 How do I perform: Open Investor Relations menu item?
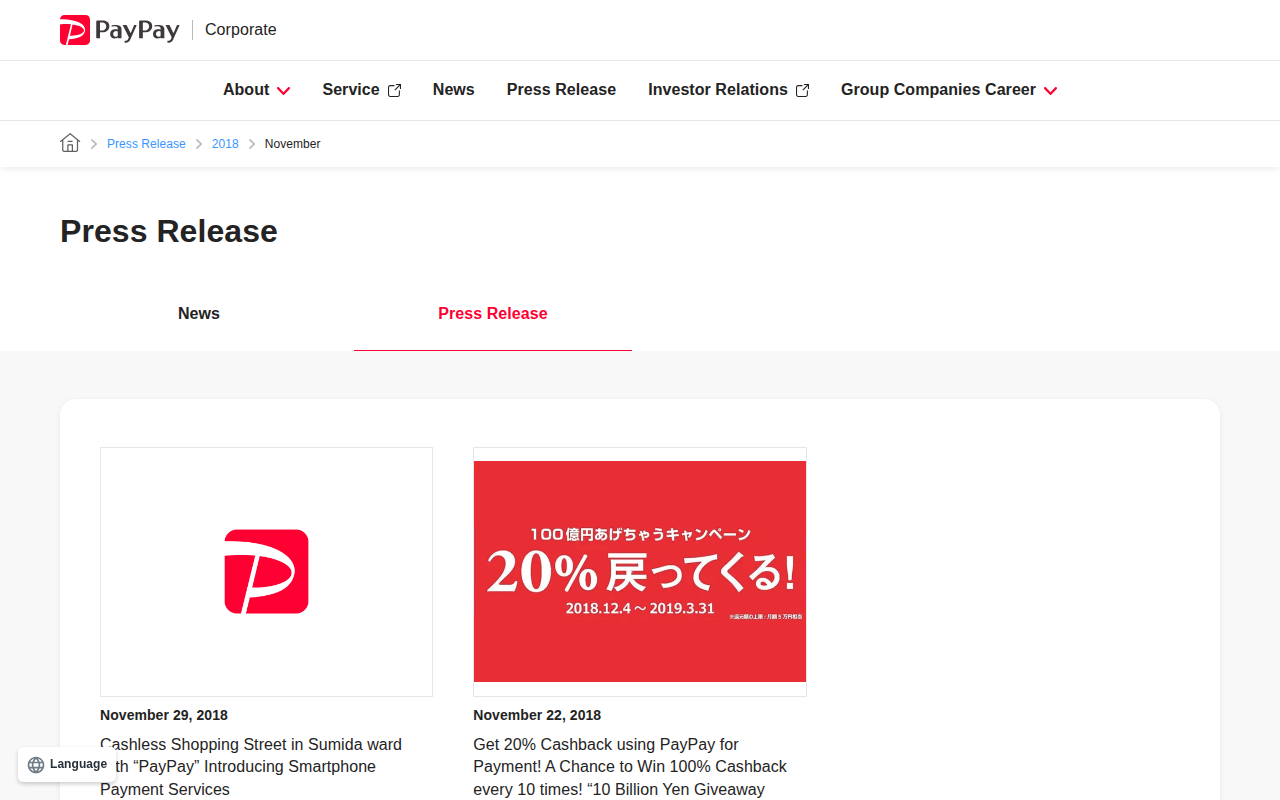coord(728,90)
